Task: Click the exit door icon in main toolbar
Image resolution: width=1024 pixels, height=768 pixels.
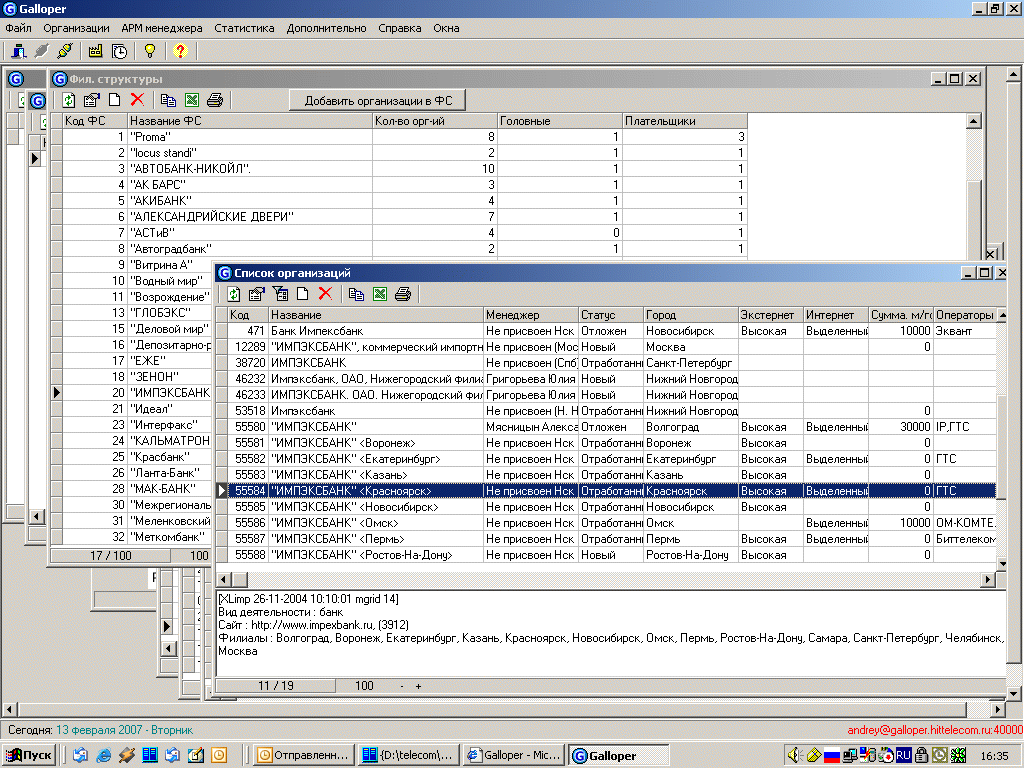Action: point(19,50)
